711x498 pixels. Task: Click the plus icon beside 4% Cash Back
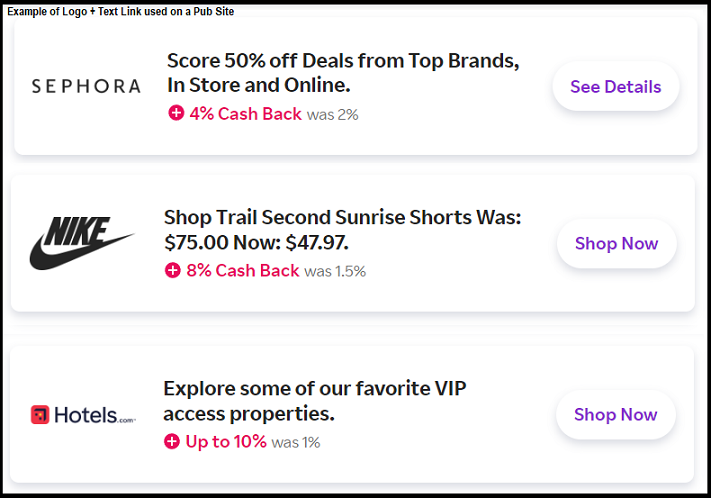tap(176, 114)
